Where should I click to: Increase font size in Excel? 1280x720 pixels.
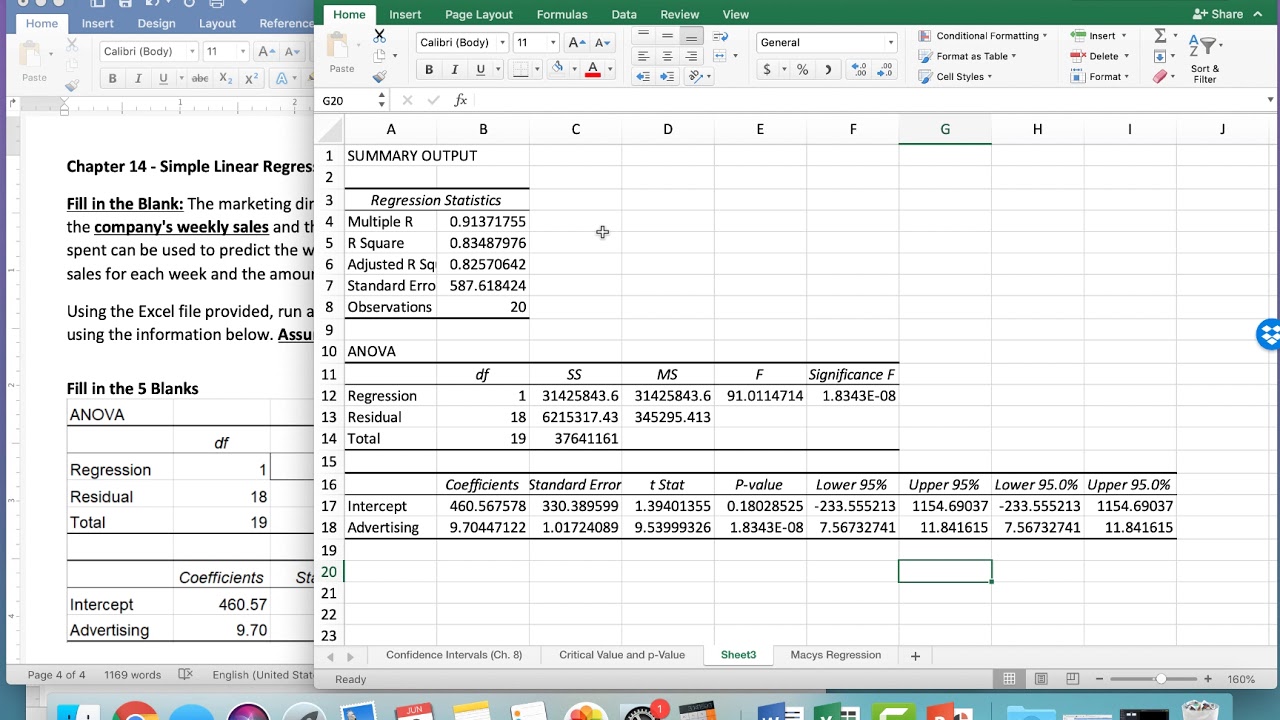click(x=576, y=43)
